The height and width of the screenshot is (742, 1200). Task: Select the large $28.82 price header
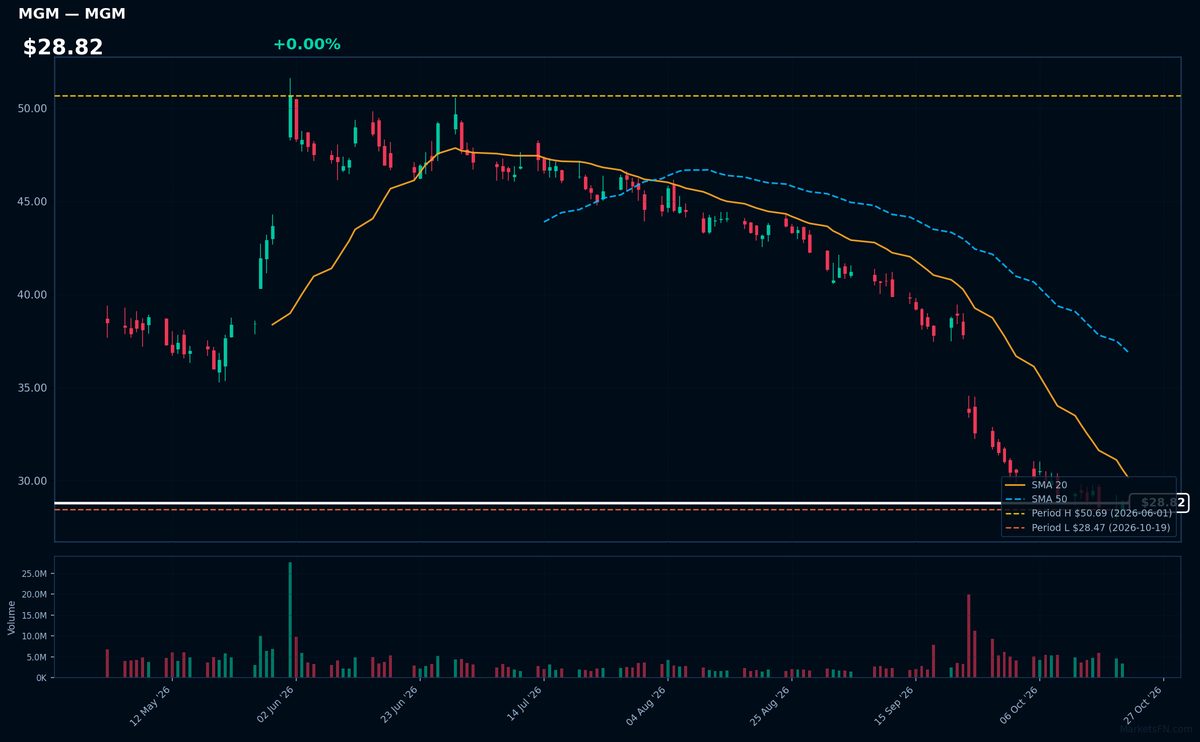click(63, 47)
